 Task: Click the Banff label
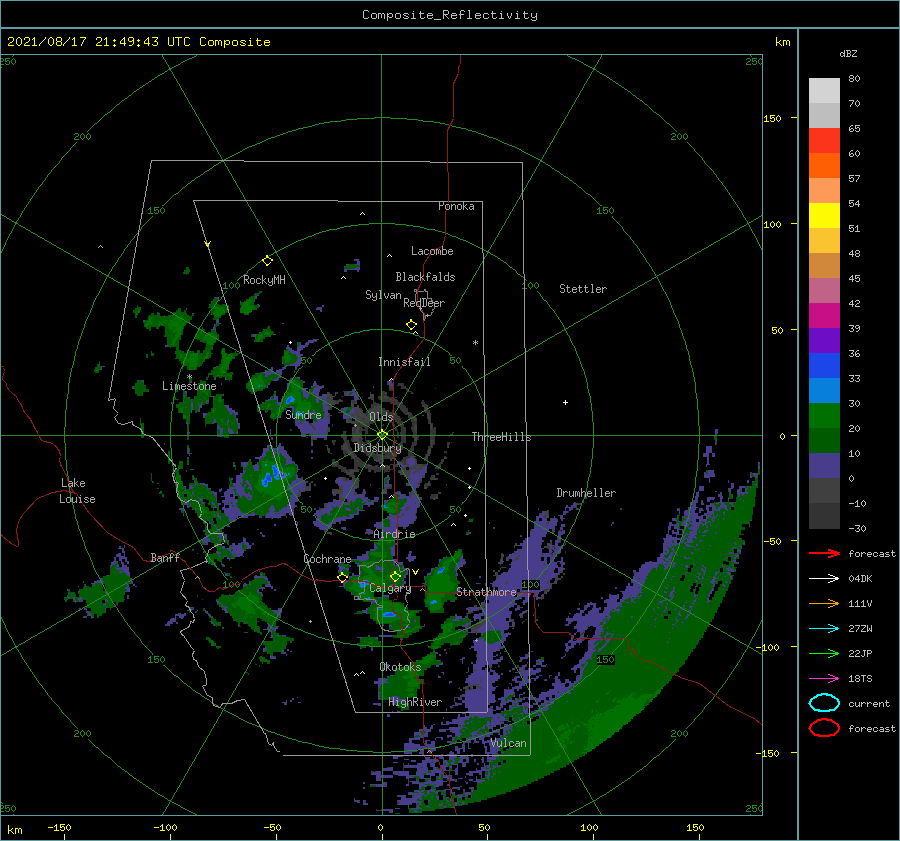[165, 557]
